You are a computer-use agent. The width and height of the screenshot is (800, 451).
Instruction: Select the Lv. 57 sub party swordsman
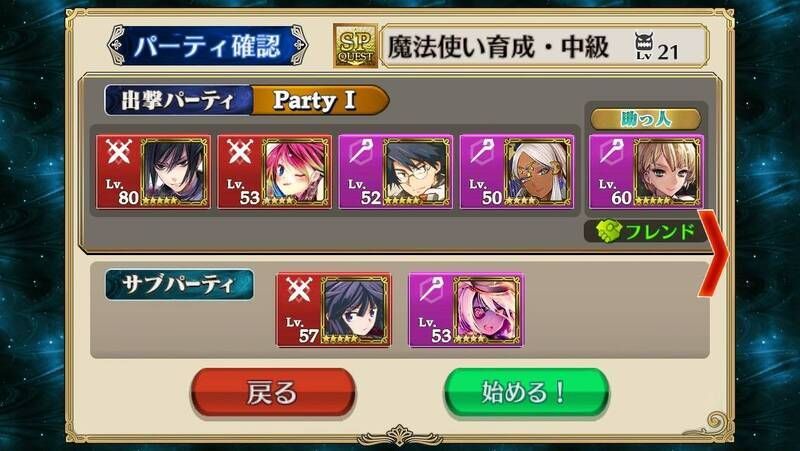click(x=334, y=310)
